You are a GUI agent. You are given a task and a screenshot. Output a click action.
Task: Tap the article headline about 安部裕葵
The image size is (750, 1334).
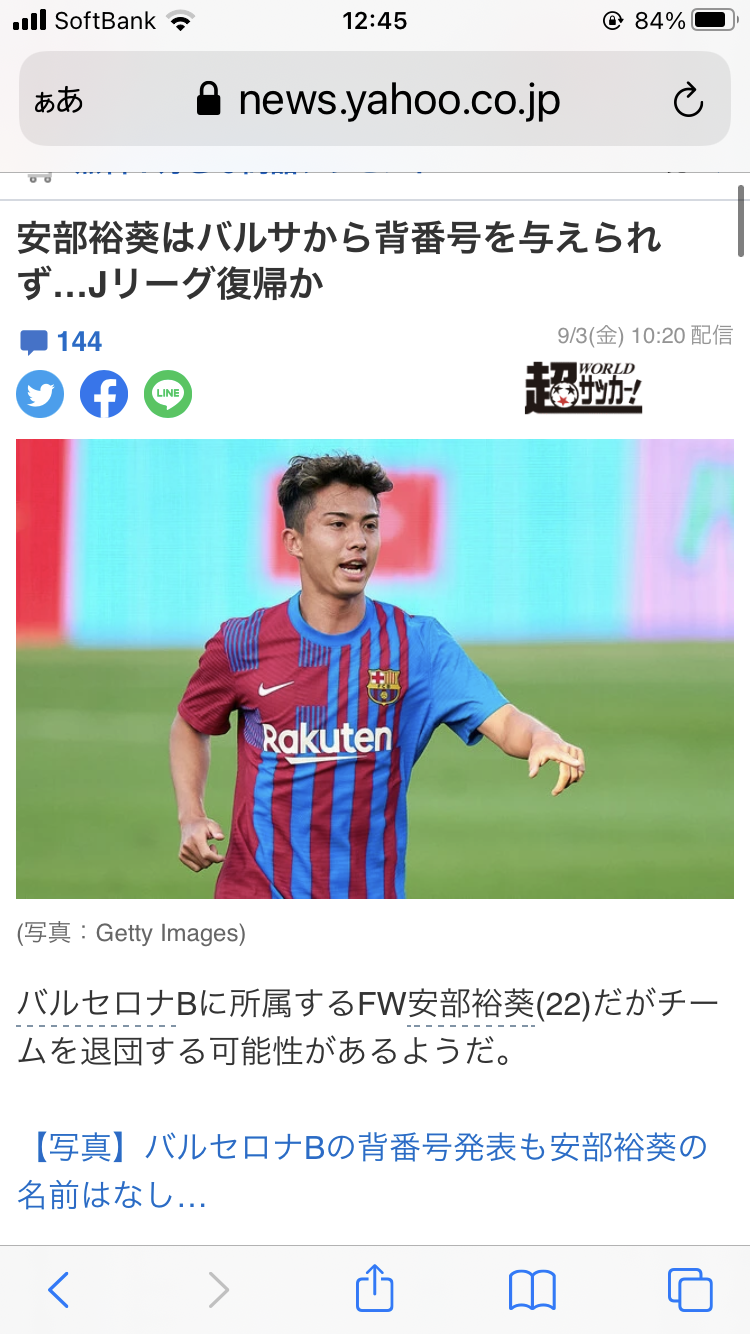pos(340,261)
